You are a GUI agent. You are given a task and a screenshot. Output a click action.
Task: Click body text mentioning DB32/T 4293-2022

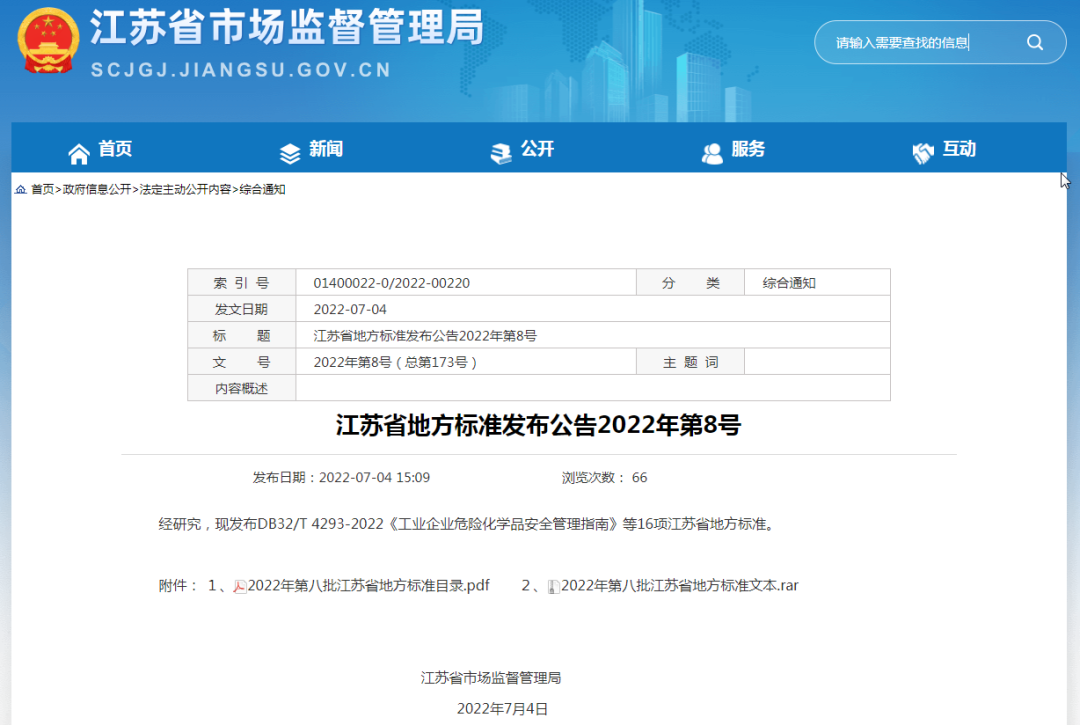[x=468, y=524]
